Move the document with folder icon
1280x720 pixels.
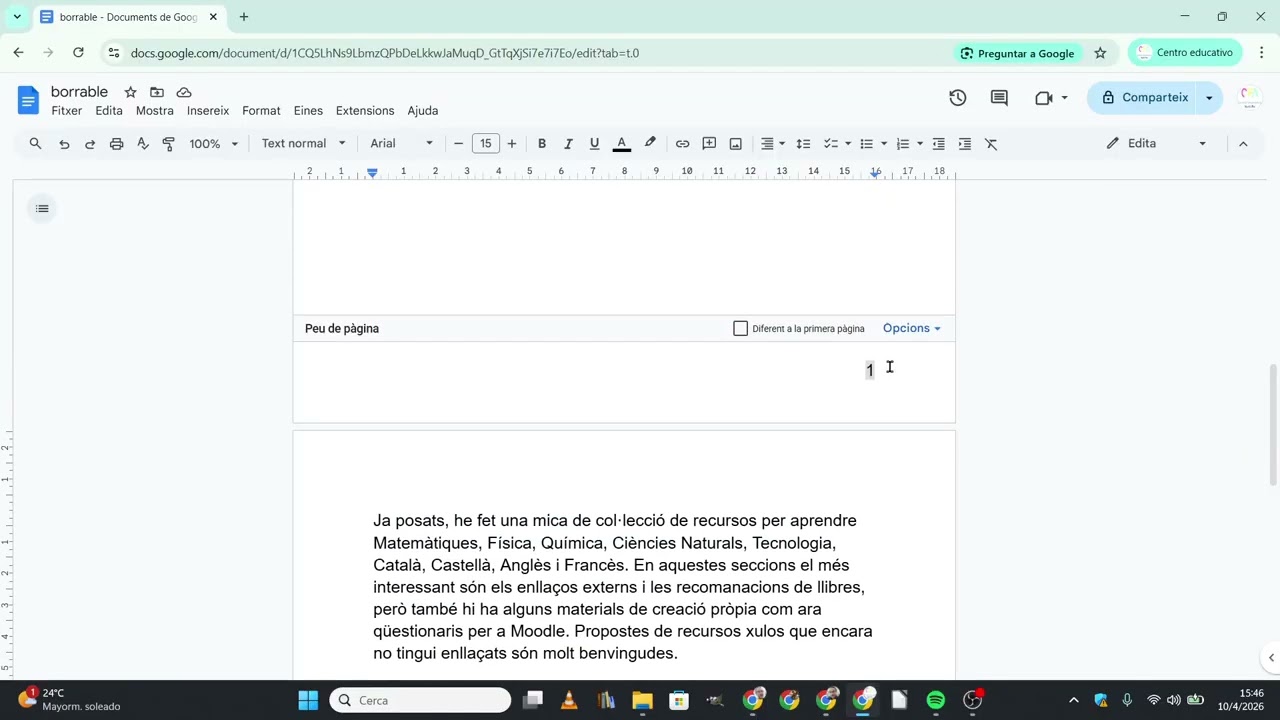(157, 92)
